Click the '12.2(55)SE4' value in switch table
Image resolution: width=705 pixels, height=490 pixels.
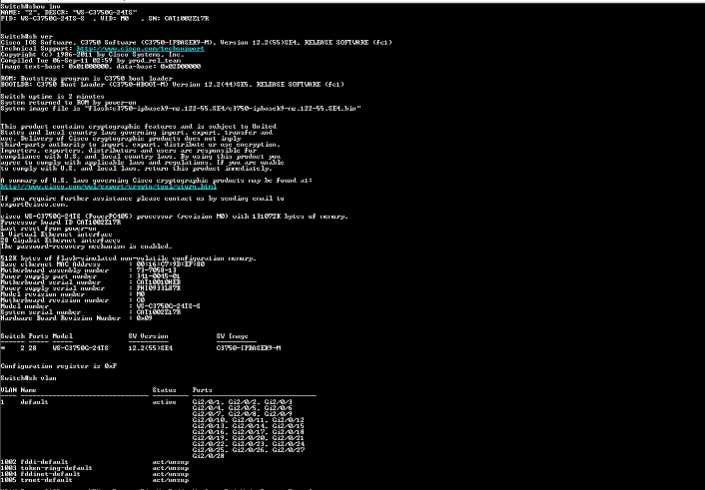click(151, 348)
